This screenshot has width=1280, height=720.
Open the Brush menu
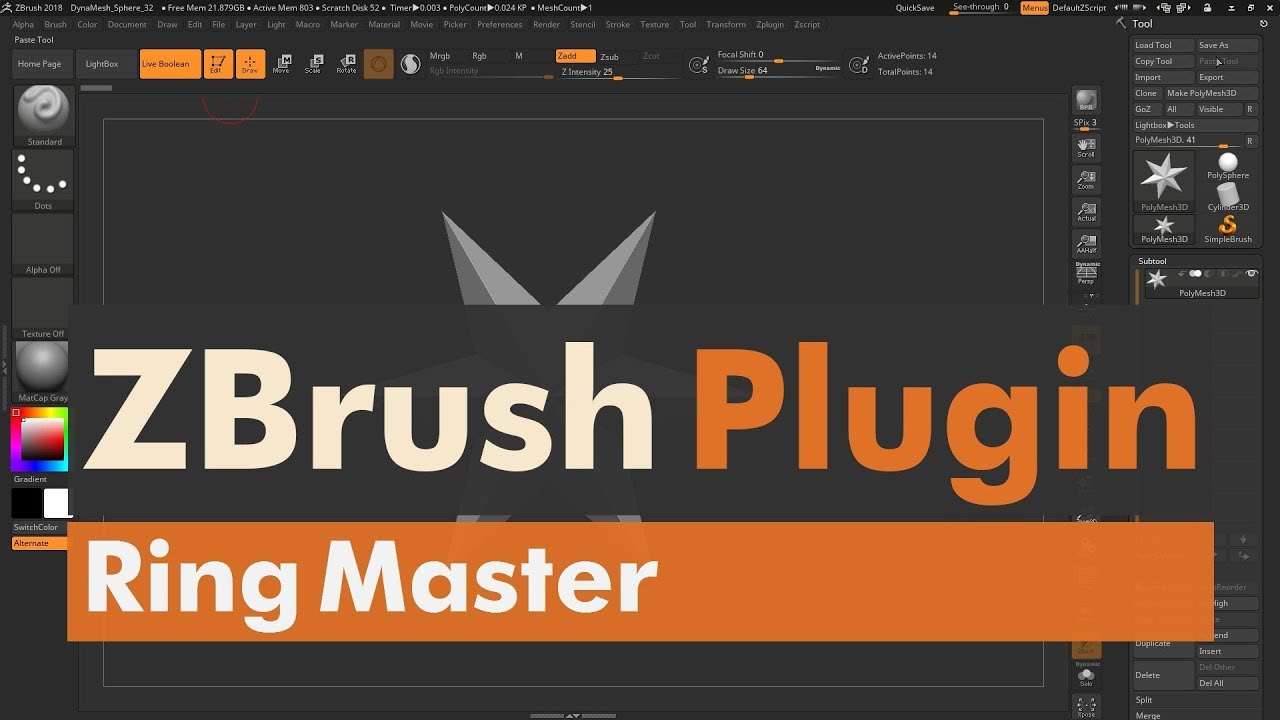pos(56,24)
